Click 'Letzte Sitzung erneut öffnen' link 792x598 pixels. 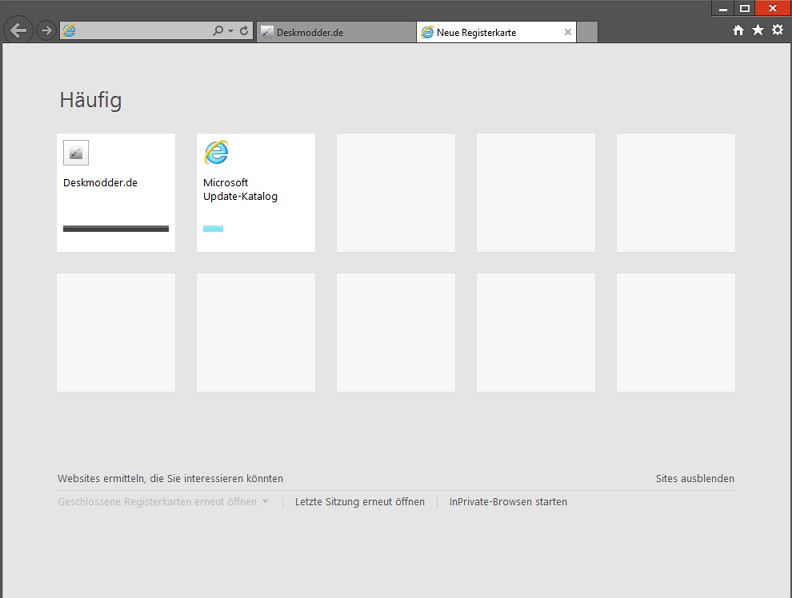(x=360, y=502)
